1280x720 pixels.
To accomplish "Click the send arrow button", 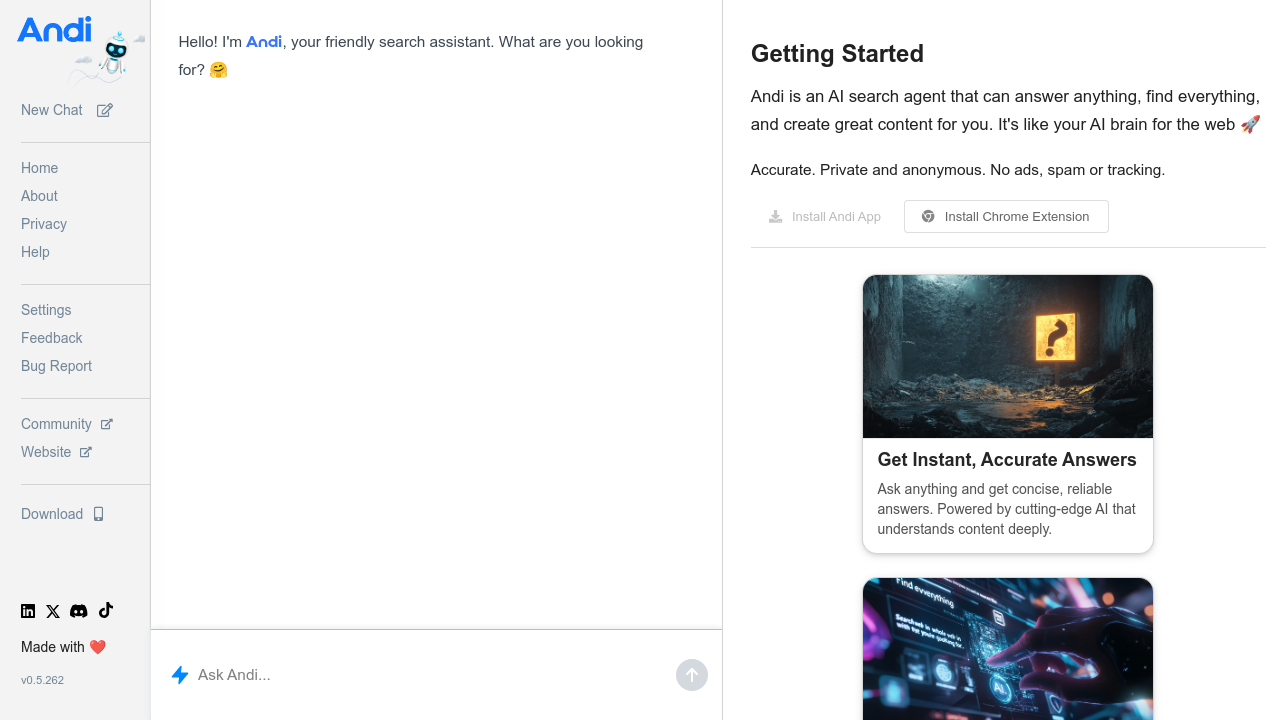I will (x=691, y=675).
